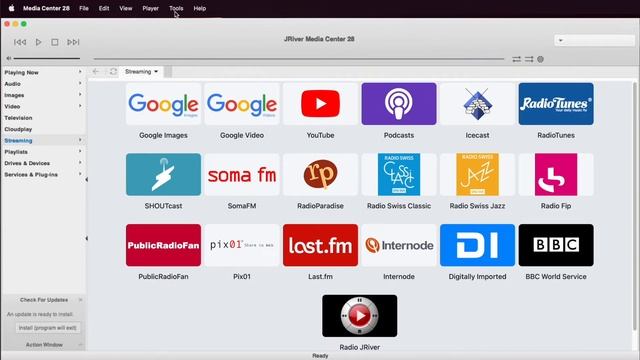This screenshot has width=640, height=360.
Task: Expand the Audio section arrow
Action: pos(80,83)
